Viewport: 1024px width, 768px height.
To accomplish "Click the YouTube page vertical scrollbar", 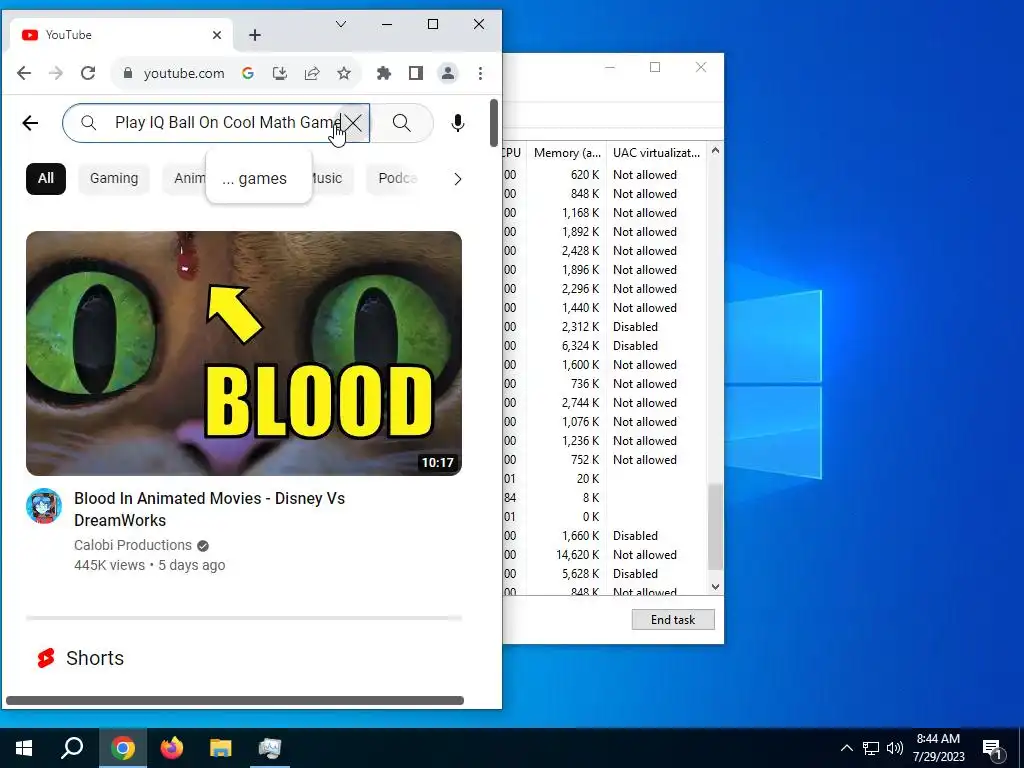I will [494, 123].
